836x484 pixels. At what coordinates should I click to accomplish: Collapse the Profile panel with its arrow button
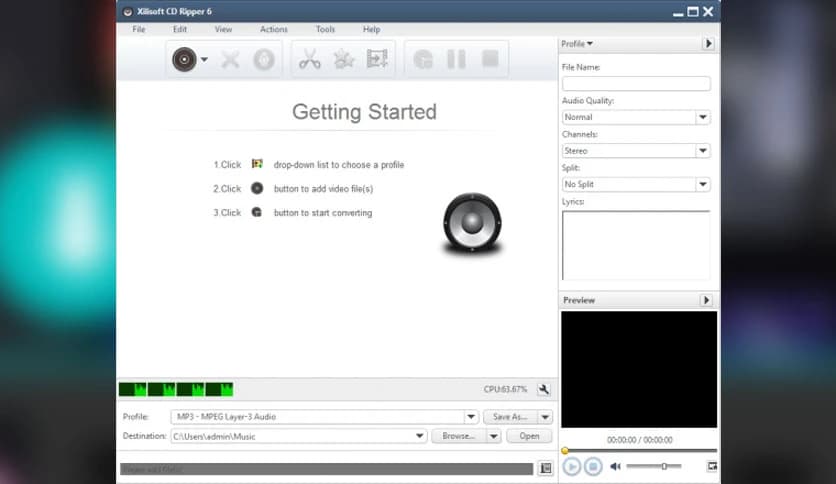[708, 44]
